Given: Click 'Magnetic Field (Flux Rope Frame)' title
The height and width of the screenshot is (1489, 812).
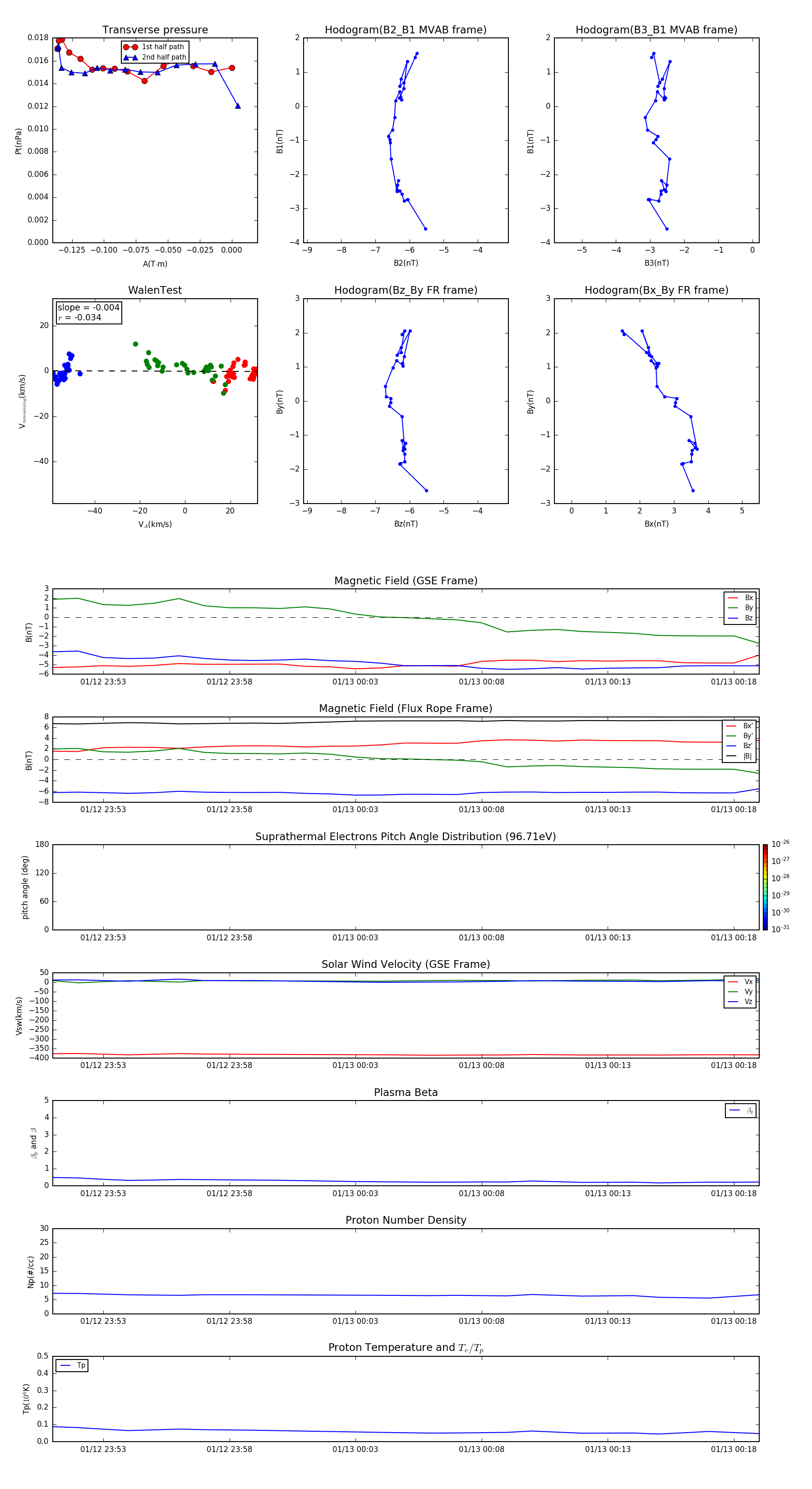Looking at the screenshot, I should 406,709.
